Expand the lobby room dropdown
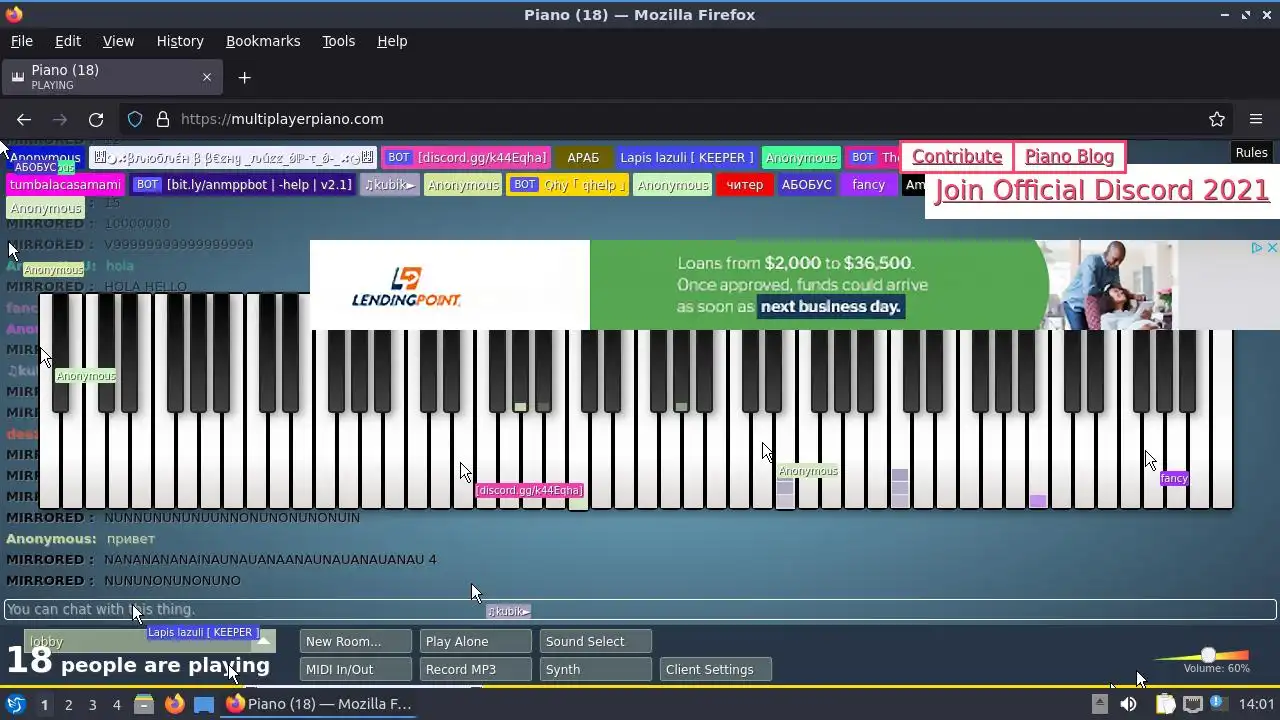This screenshot has height=720, width=1280. click(263, 641)
